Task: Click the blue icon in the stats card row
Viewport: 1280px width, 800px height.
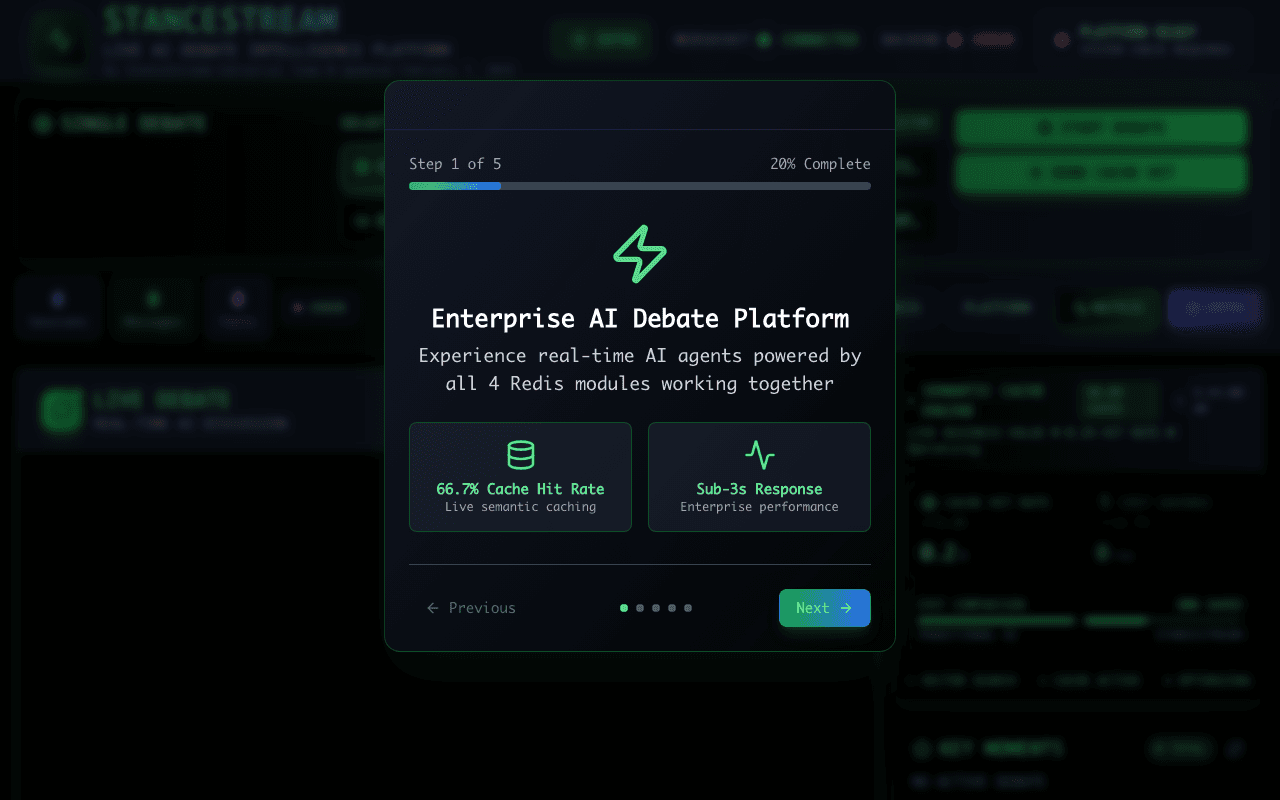Action: click(58, 300)
